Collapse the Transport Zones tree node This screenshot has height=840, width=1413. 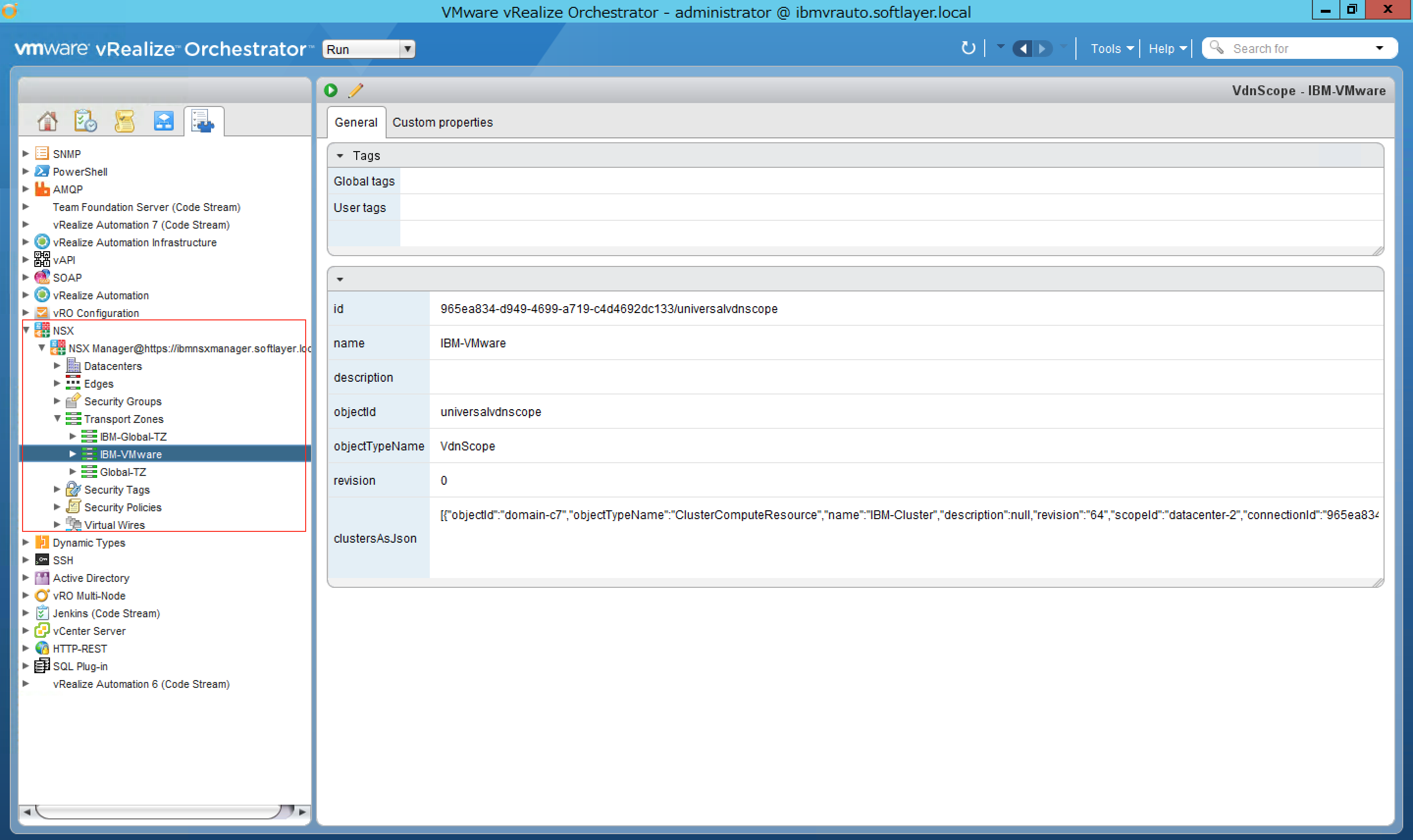(57, 419)
